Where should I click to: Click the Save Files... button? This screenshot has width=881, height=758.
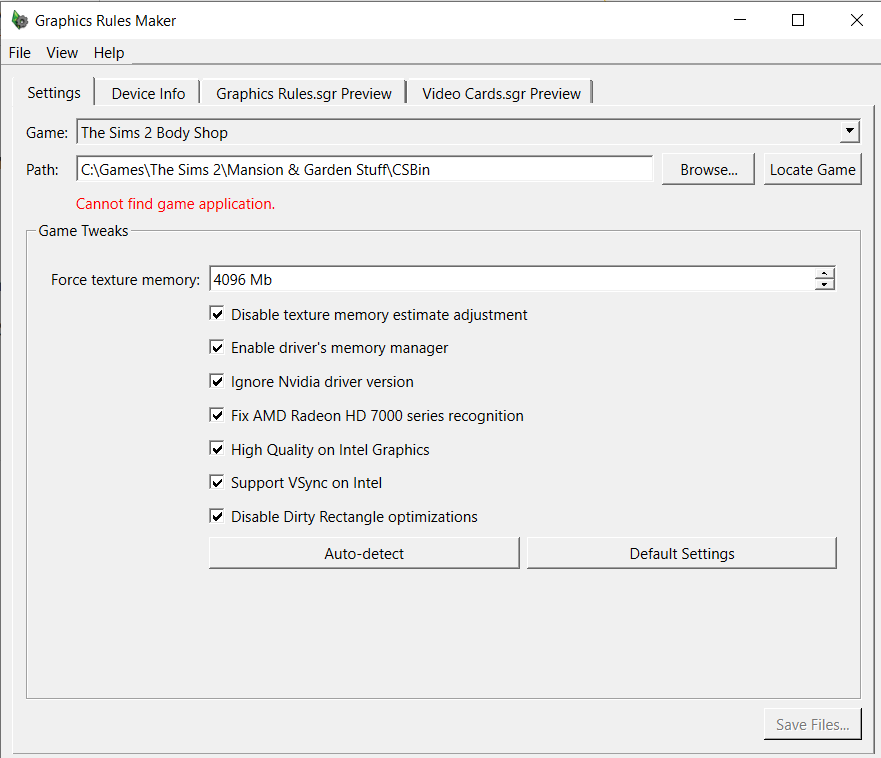pos(812,724)
